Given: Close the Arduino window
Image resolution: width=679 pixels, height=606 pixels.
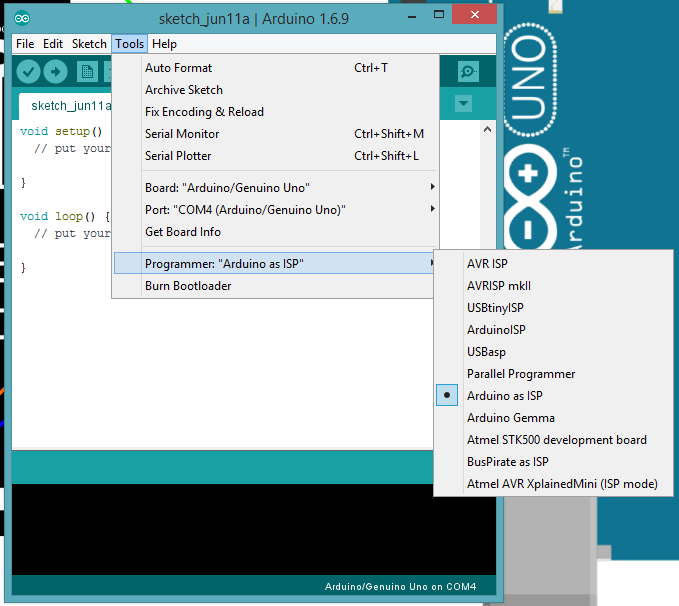Looking at the screenshot, I should tap(475, 15).
